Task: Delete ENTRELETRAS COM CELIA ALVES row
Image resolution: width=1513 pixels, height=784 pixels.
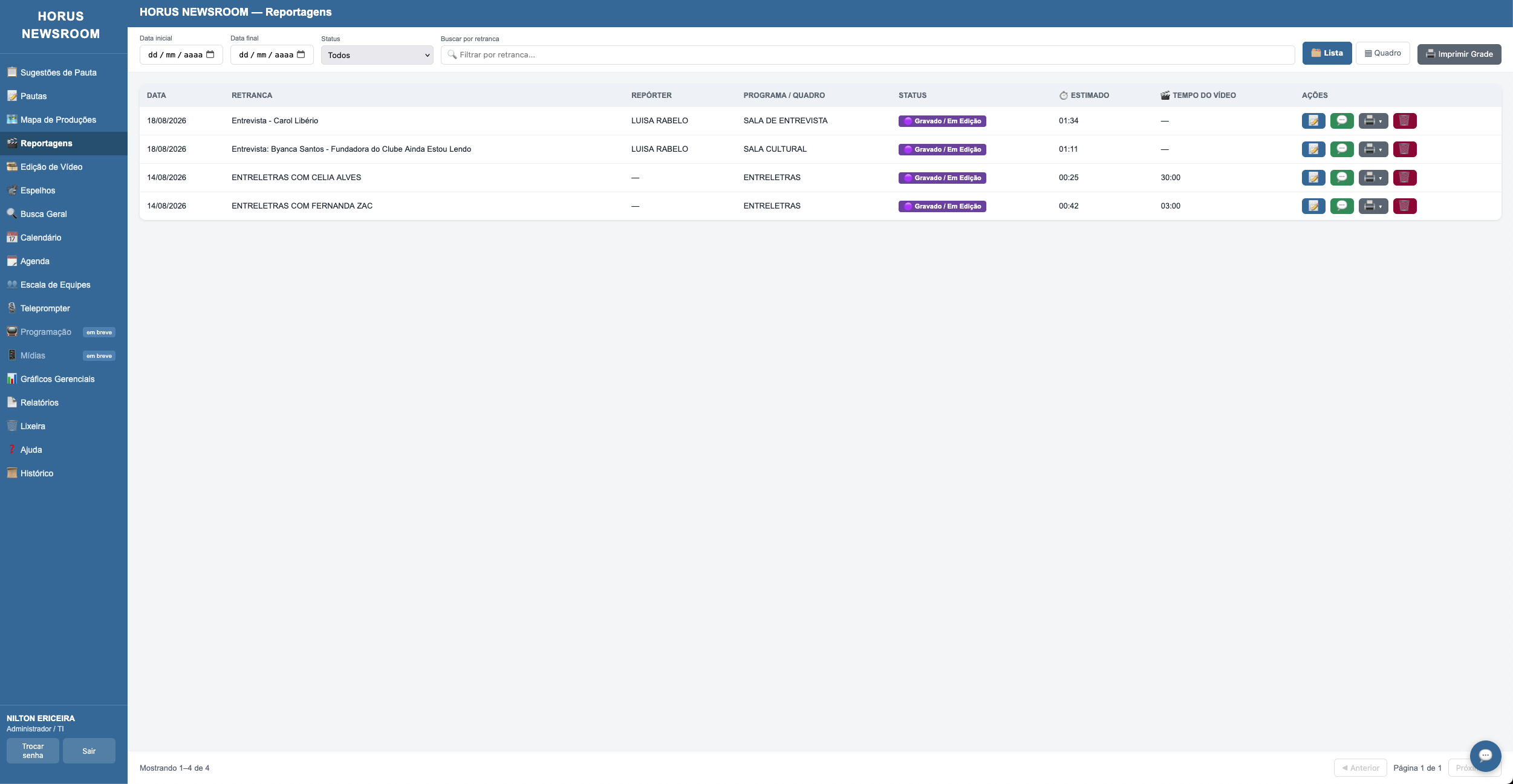Action: click(1404, 178)
